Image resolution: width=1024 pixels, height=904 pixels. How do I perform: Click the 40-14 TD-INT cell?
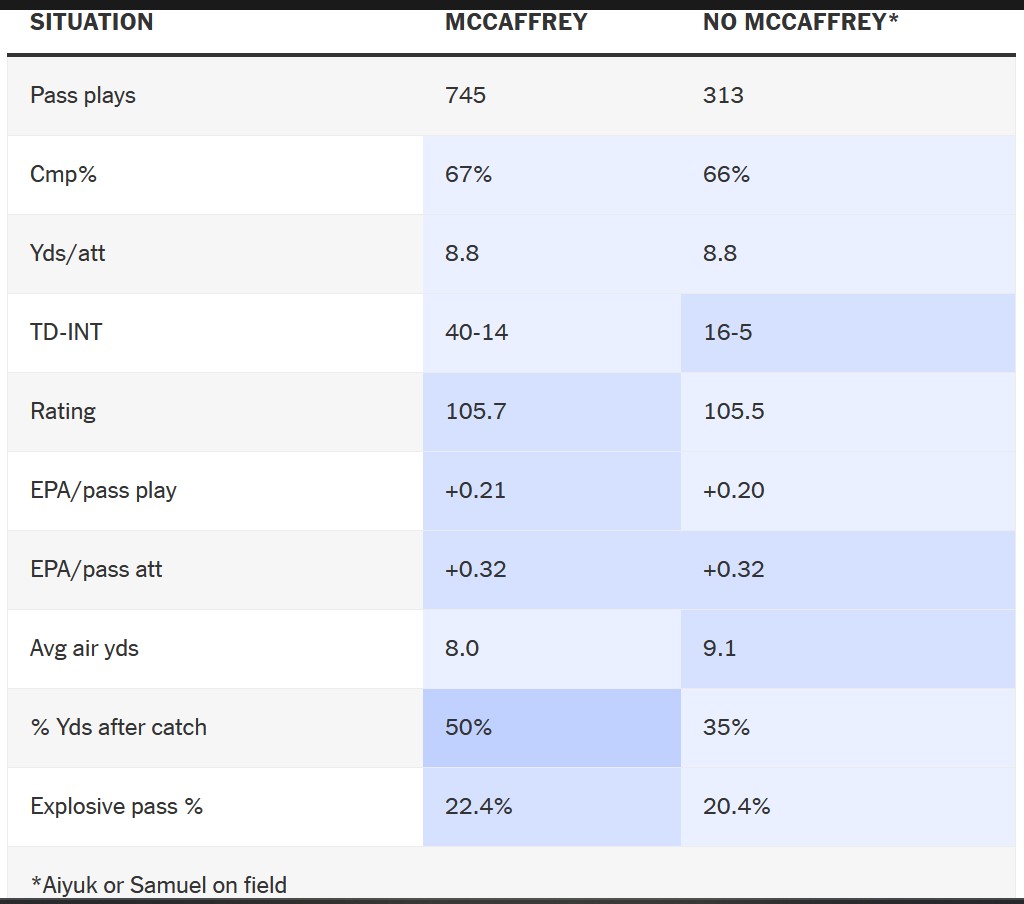point(476,333)
